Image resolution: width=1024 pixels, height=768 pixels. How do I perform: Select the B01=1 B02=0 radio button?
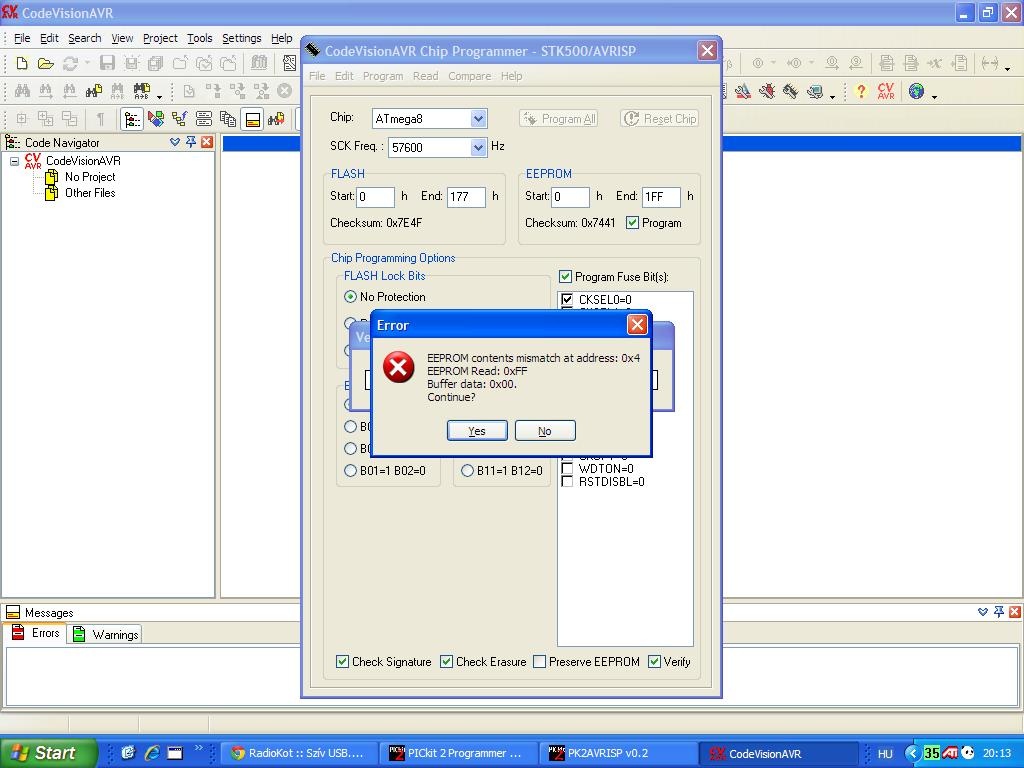point(351,471)
